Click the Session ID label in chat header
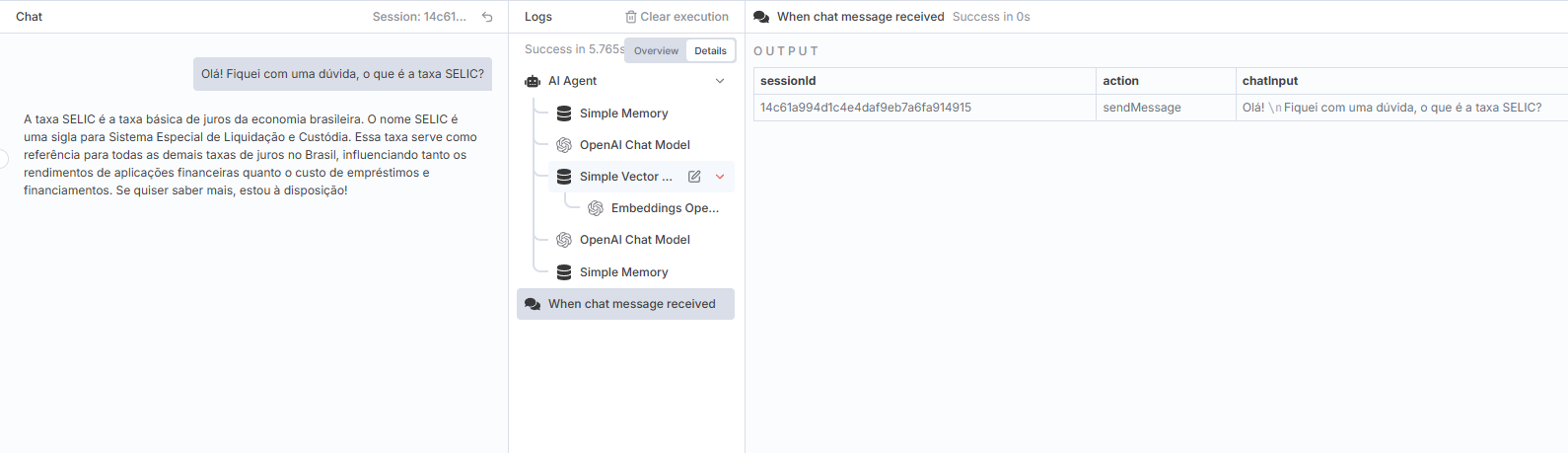Viewport: 1568px width, 453px height. click(419, 17)
